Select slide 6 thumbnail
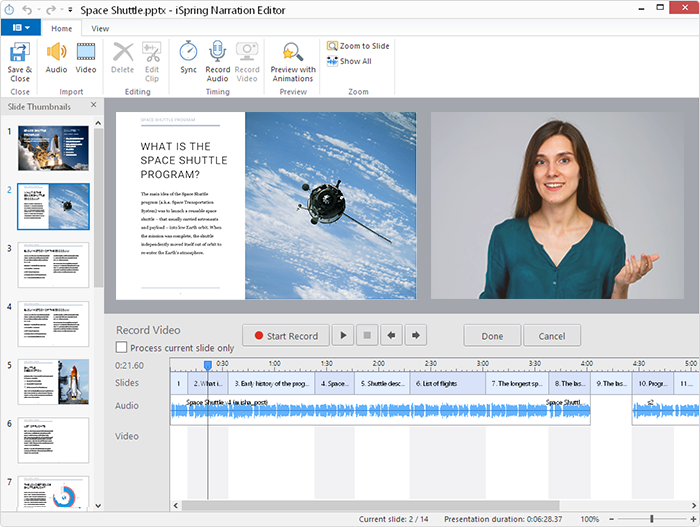The width and height of the screenshot is (700, 527). [x=53, y=440]
